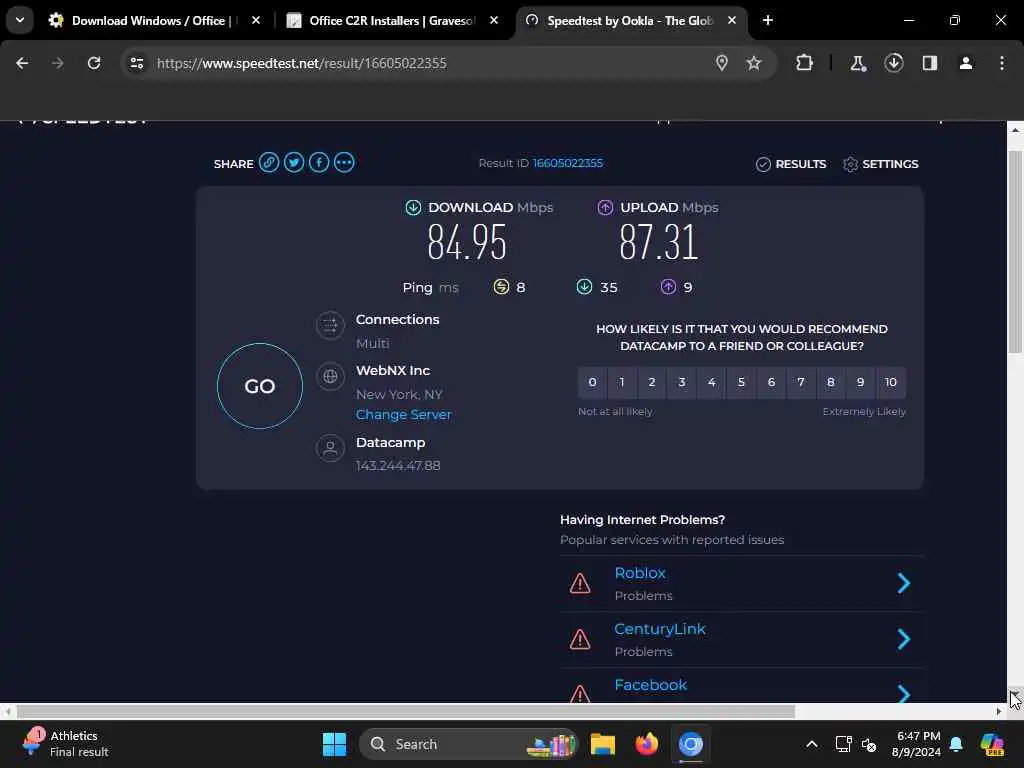Close the Office C2R Installers tab
Screen dimensions: 1024x768
click(494, 20)
